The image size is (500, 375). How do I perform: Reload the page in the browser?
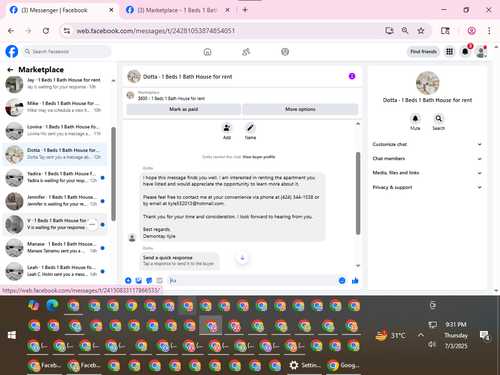click(x=46, y=31)
